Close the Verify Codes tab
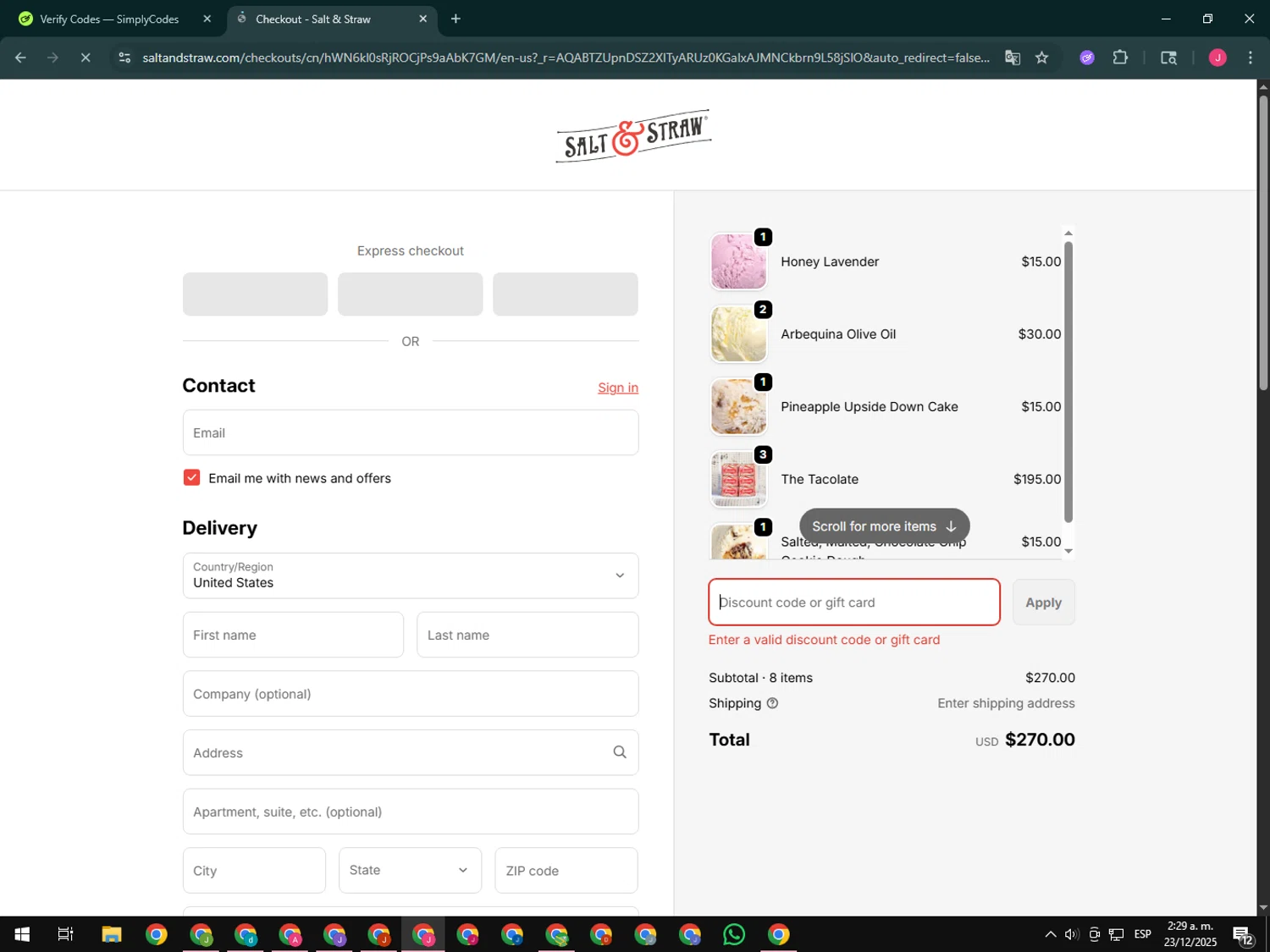This screenshot has height=952, width=1270. (x=207, y=19)
